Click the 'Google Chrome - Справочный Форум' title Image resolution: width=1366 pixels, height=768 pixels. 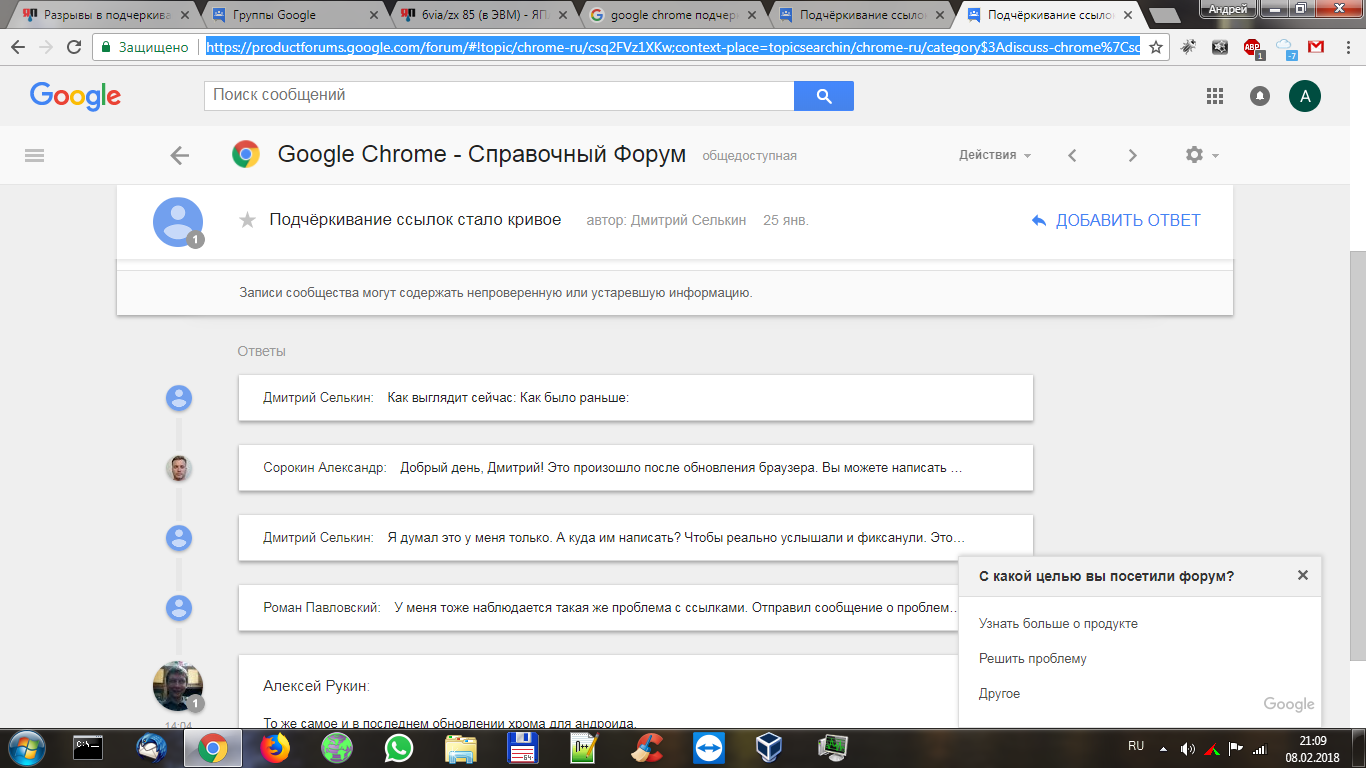tap(482, 154)
